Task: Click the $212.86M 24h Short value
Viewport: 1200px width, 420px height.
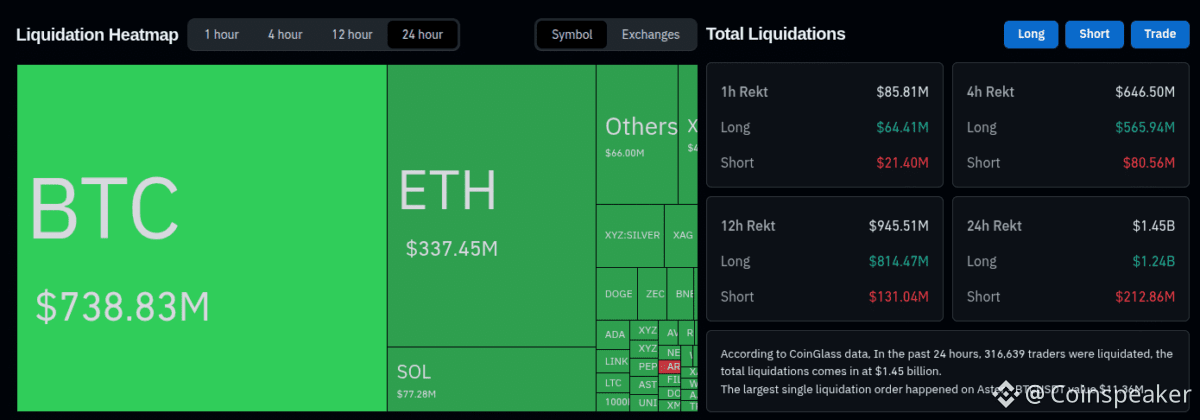Action: (1145, 296)
